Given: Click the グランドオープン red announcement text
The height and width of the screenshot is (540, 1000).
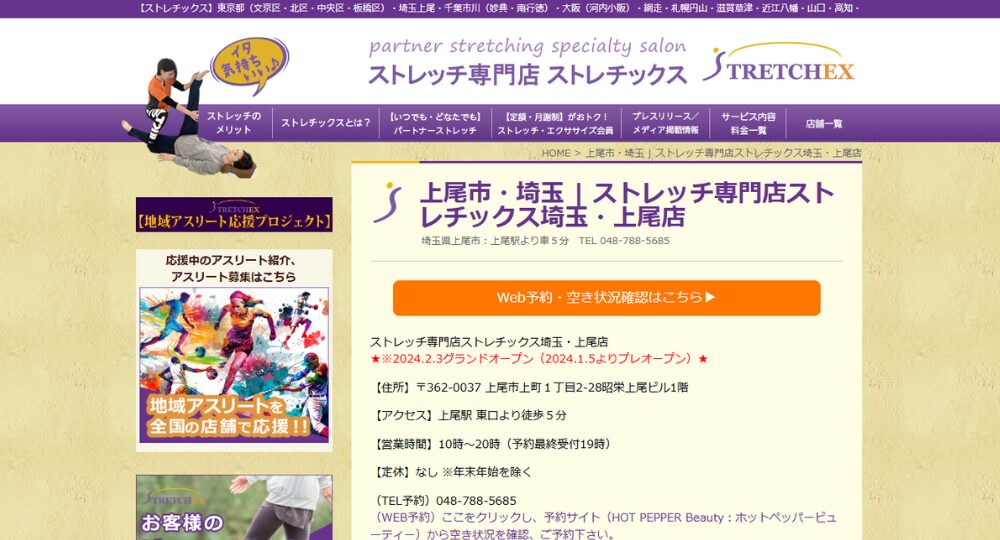Looking at the screenshot, I should (x=539, y=359).
